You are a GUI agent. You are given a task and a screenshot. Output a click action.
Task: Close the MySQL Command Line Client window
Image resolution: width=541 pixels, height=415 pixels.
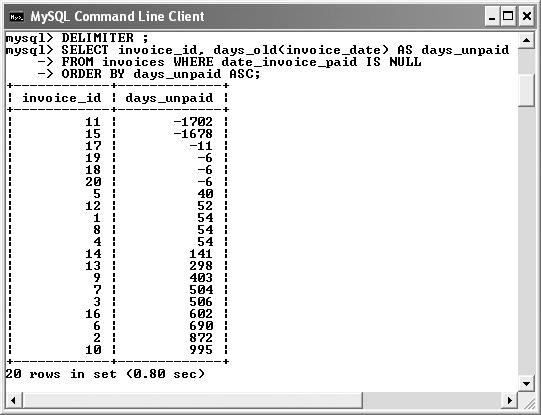[527, 17]
